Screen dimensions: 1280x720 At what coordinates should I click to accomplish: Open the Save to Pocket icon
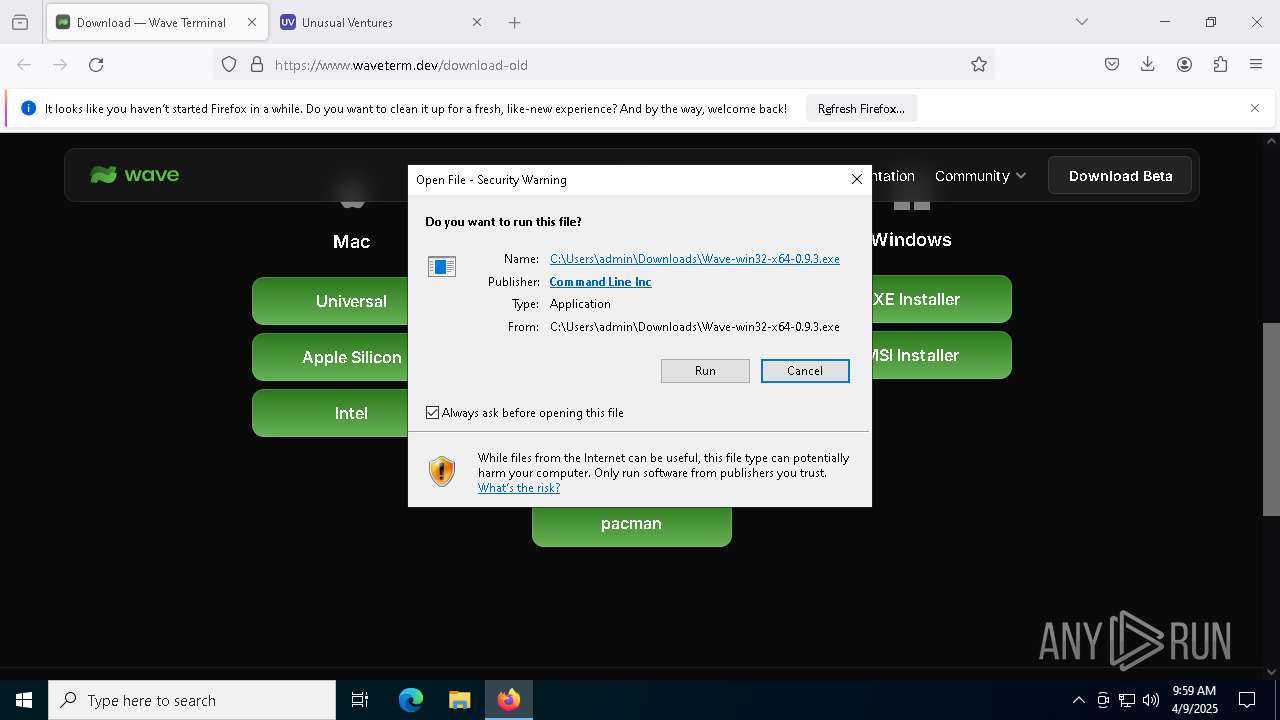pyautogui.click(x=1112, y=65)
